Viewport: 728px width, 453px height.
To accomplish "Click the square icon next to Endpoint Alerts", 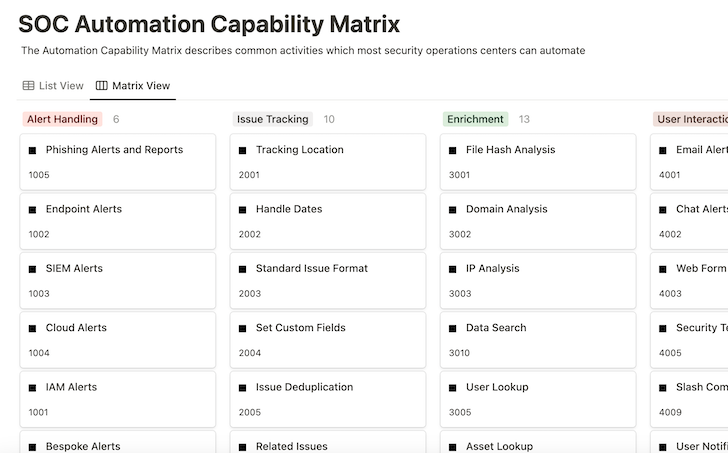I will pyautogui.click(x=33, y=210).
